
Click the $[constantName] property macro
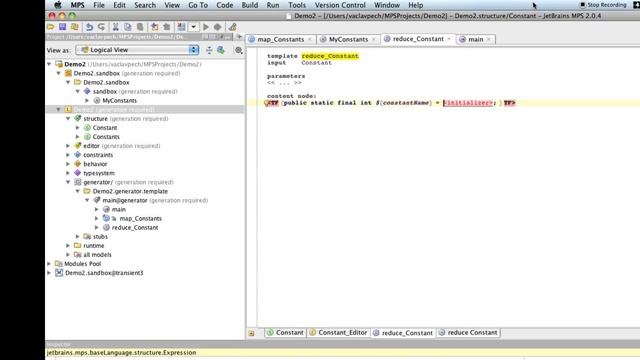(404, 103)
